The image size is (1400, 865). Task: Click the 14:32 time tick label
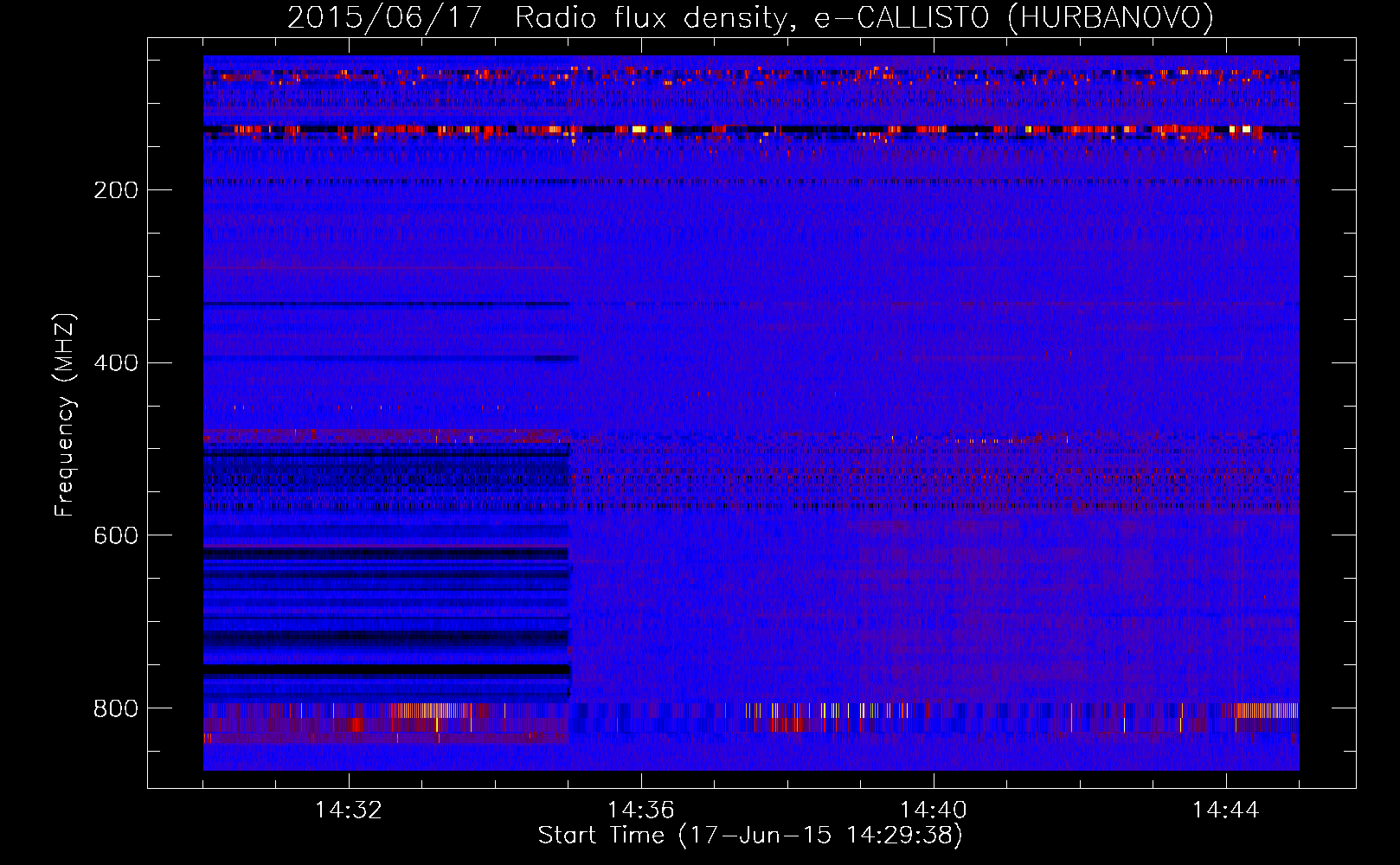pyautogui.click(x=349, y=811)
